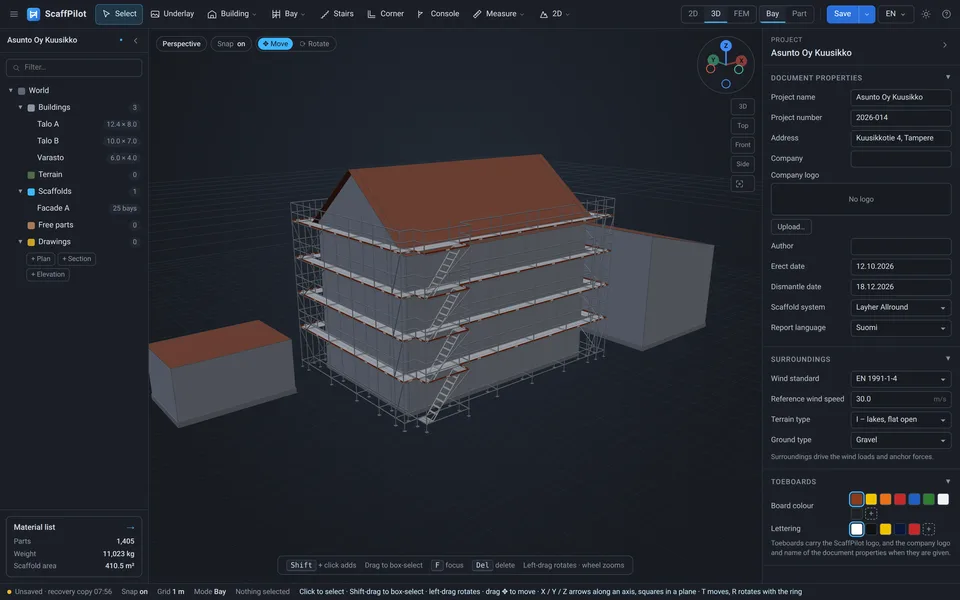960x600 pixels.
Task: Open the Measure tool dropdown
Action: point(498,14)
